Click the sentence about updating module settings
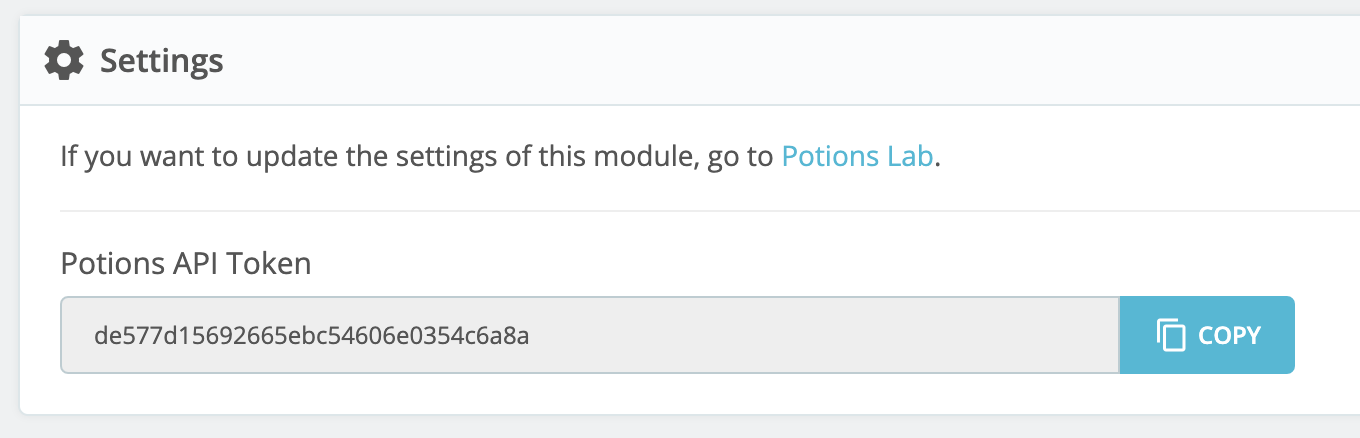 [x=501, y=156]
